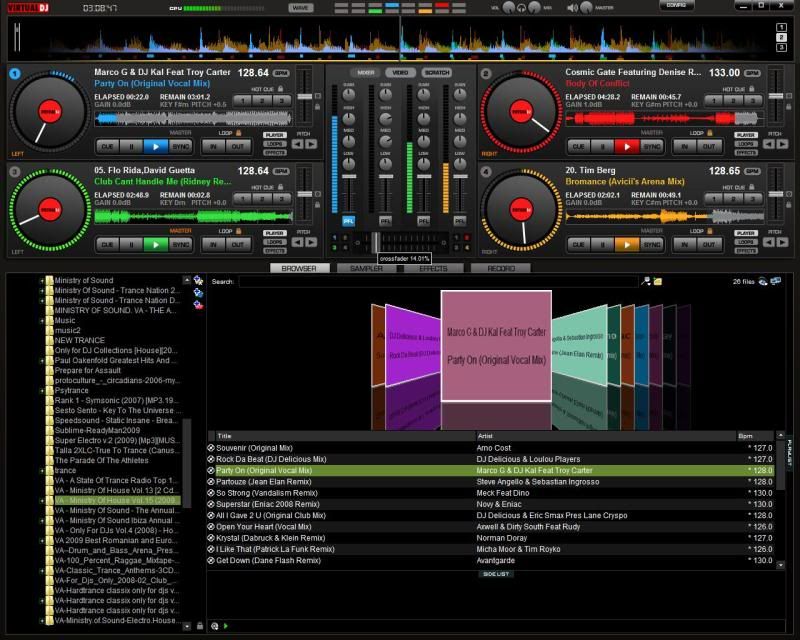Expand the Psytrance folder
This screenshot has width=800, height=640.
42,390
